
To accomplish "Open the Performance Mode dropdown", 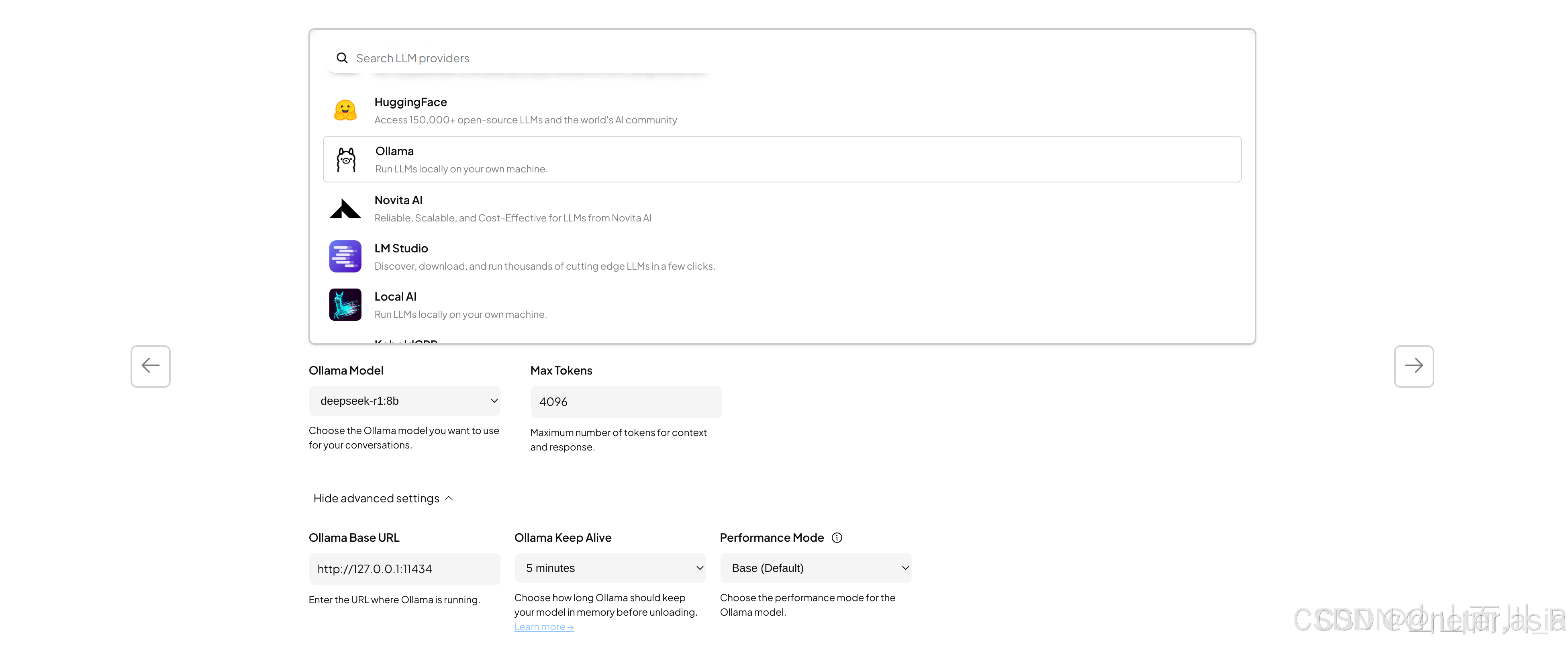I will pos(815,568).
